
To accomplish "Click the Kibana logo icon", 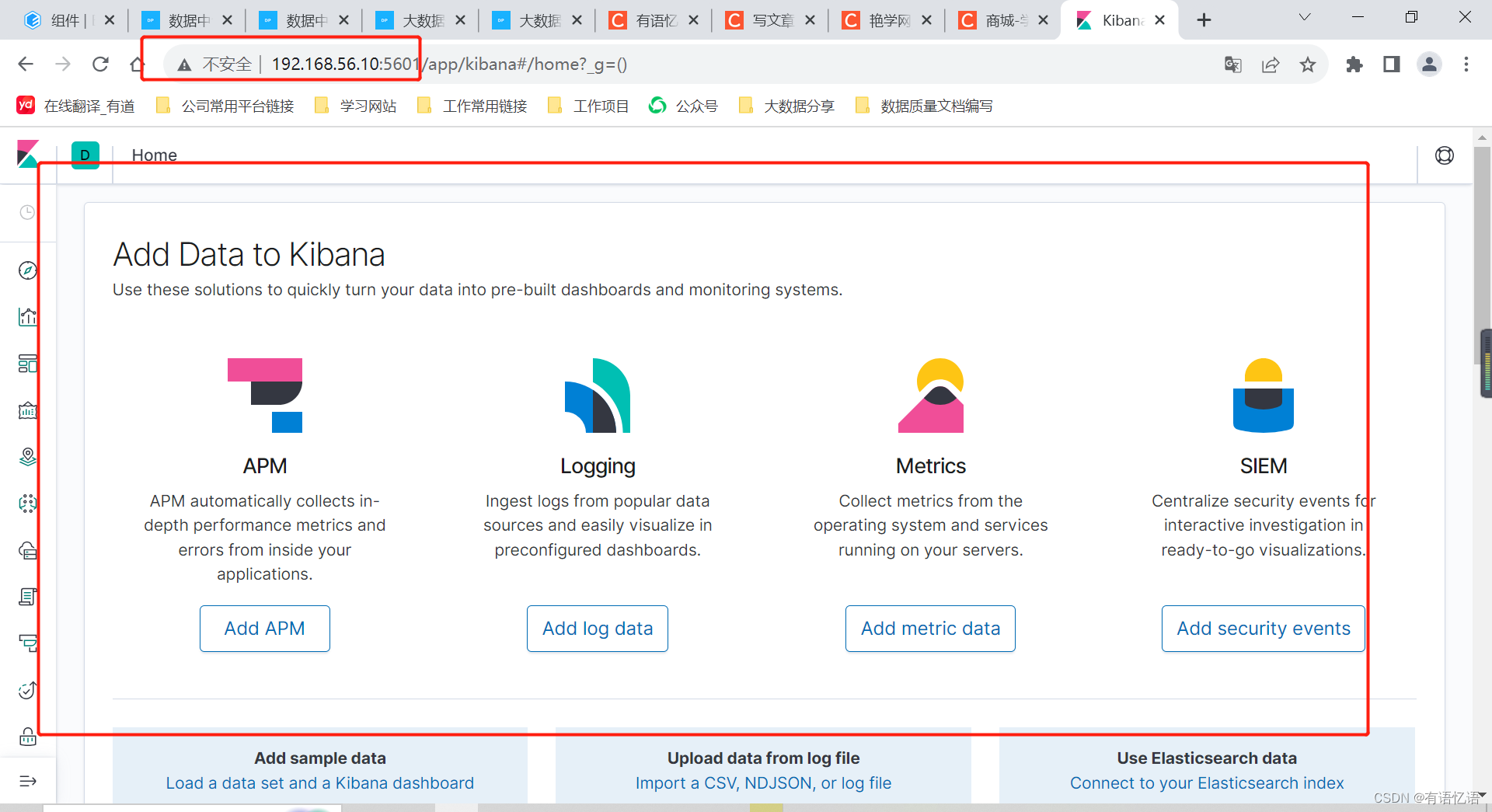I will point(28,155).
